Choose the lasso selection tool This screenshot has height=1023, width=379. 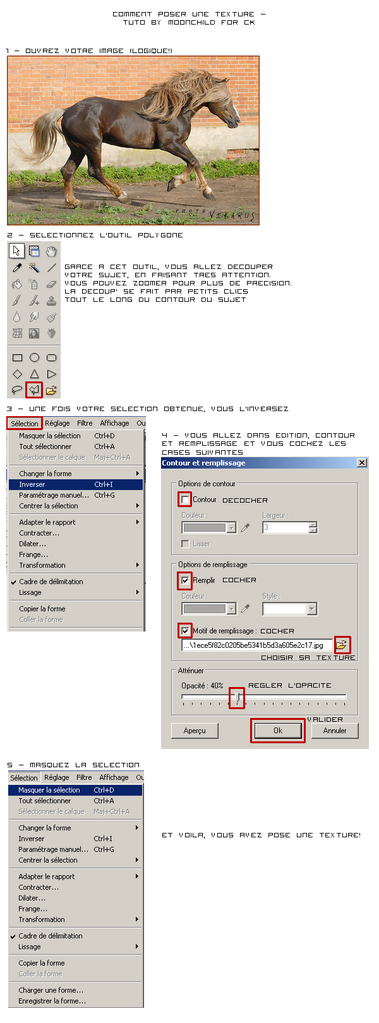(x=17, y=390)
